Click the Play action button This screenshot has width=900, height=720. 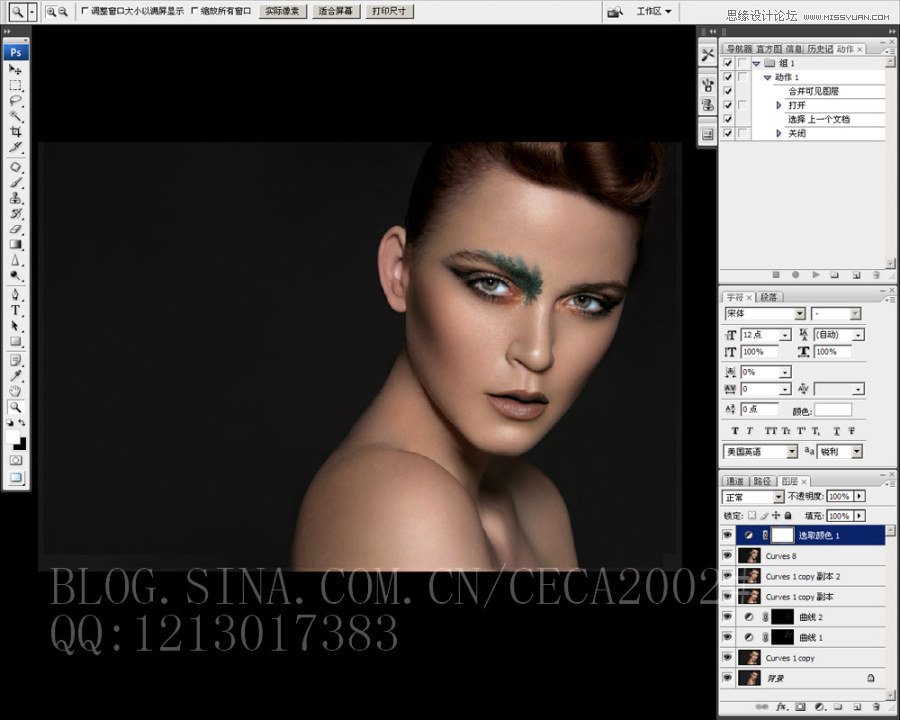(x=816, y=275)
